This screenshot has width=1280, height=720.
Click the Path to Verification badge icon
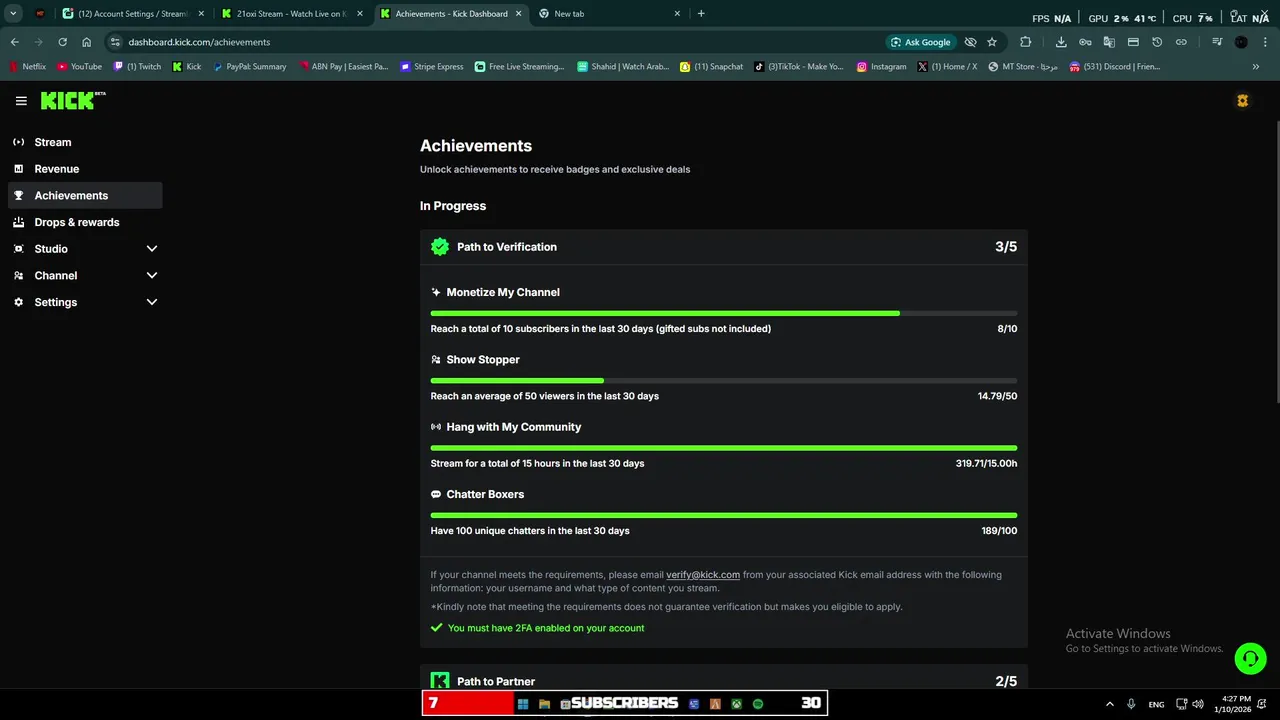(440, 247)
